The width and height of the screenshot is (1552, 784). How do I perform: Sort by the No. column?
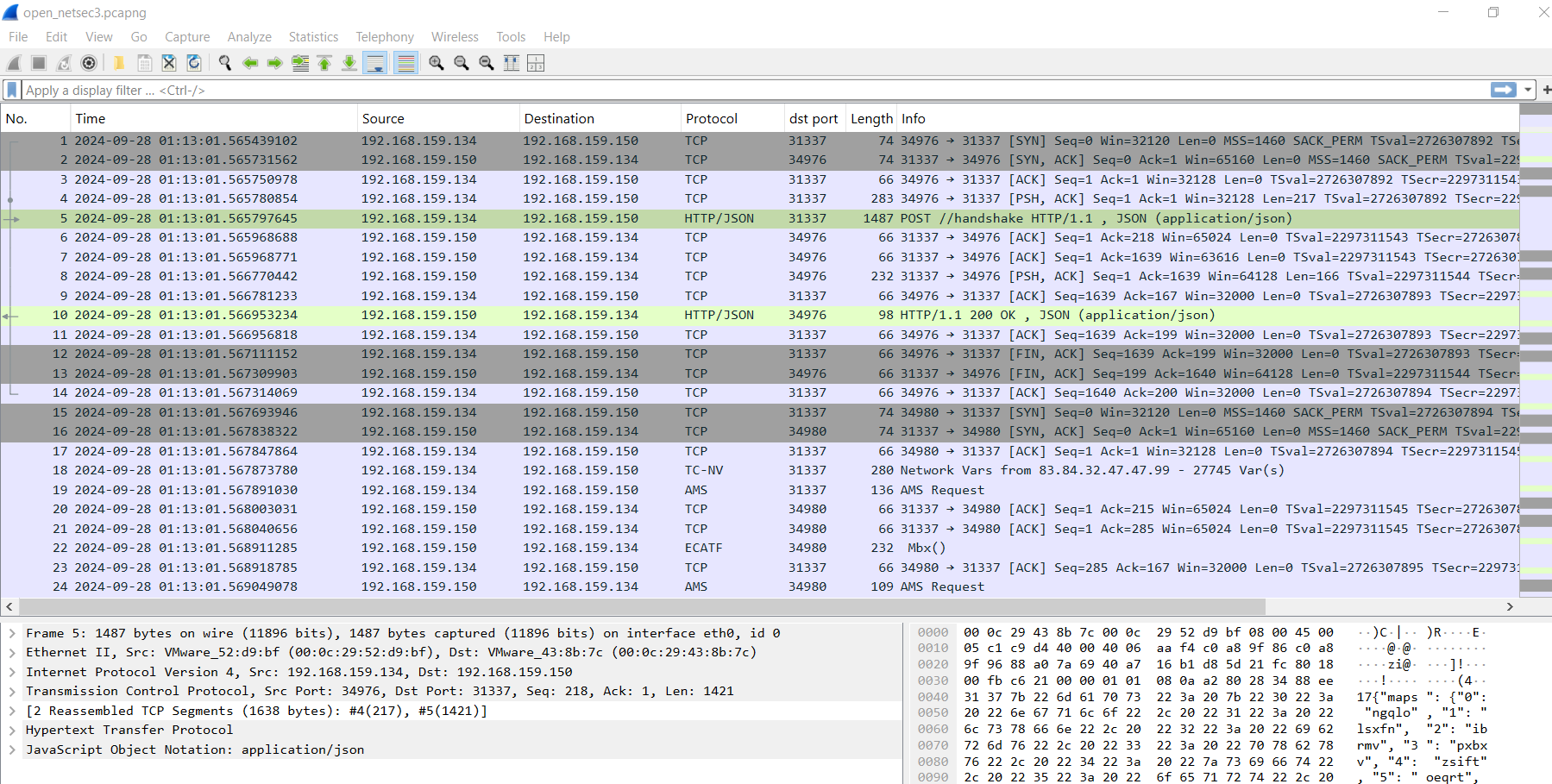35,119
